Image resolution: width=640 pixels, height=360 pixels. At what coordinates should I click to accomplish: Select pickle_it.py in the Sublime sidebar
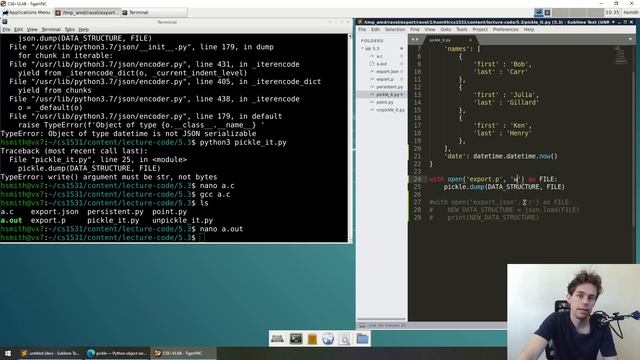point(388,95)
